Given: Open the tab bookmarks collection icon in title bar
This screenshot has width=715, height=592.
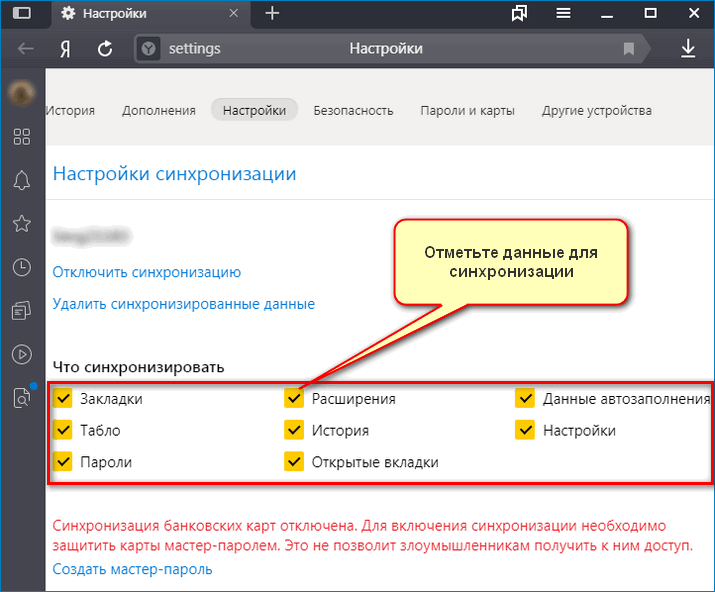Looking at the screenshot, I should (519, 13).
